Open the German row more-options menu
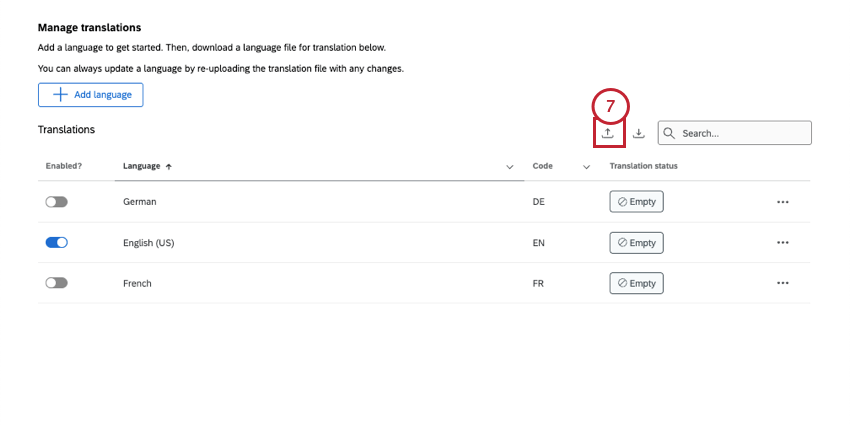850x425 pixels. (x=782, y=202)
